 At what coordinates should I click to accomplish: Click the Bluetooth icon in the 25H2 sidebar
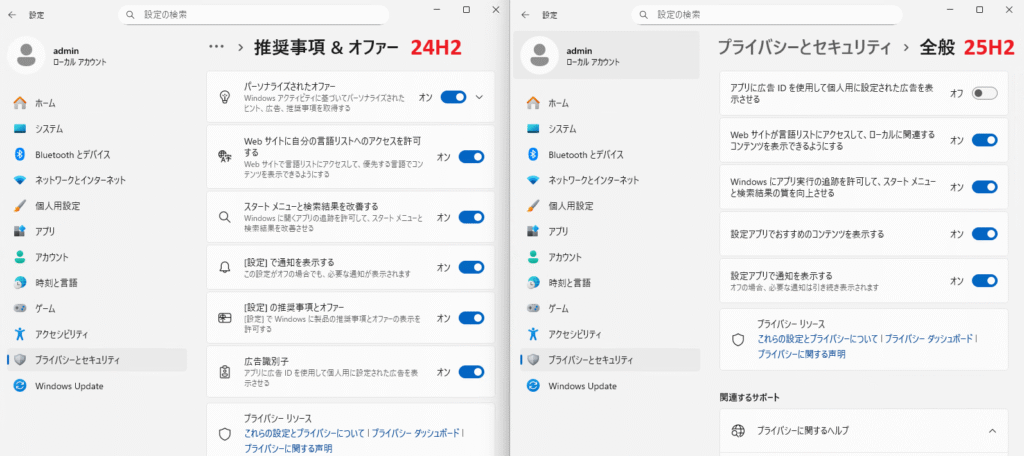(x=533, y=154)
